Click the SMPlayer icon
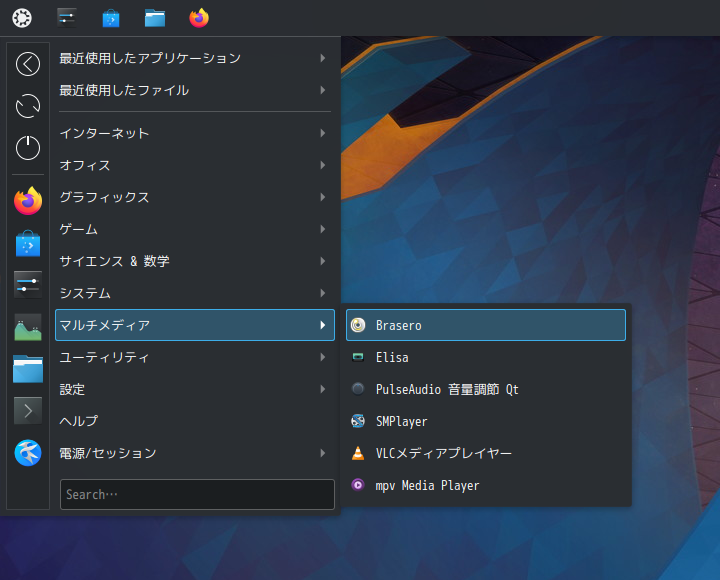720x580 pixels. point(358,421)
